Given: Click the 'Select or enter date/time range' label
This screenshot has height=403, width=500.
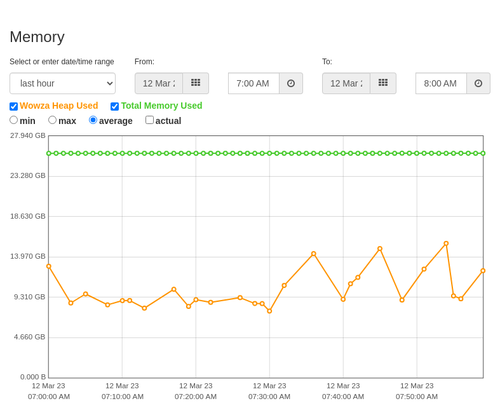Looking at the screenshot, I should (62, 62).
